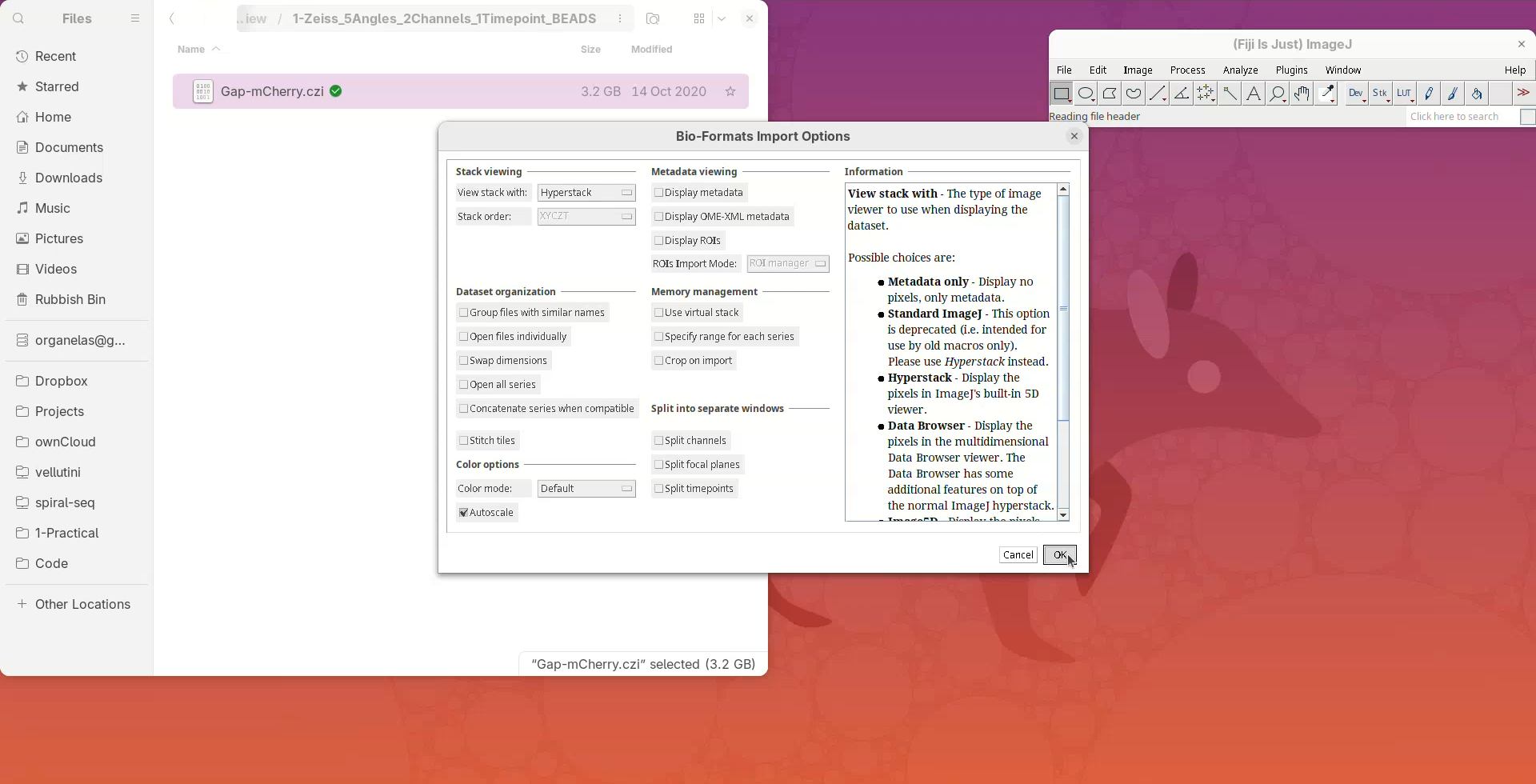Viewport: 1536px width, 784px height.
Task: Open the Analyze menu
Action: 1240,70
